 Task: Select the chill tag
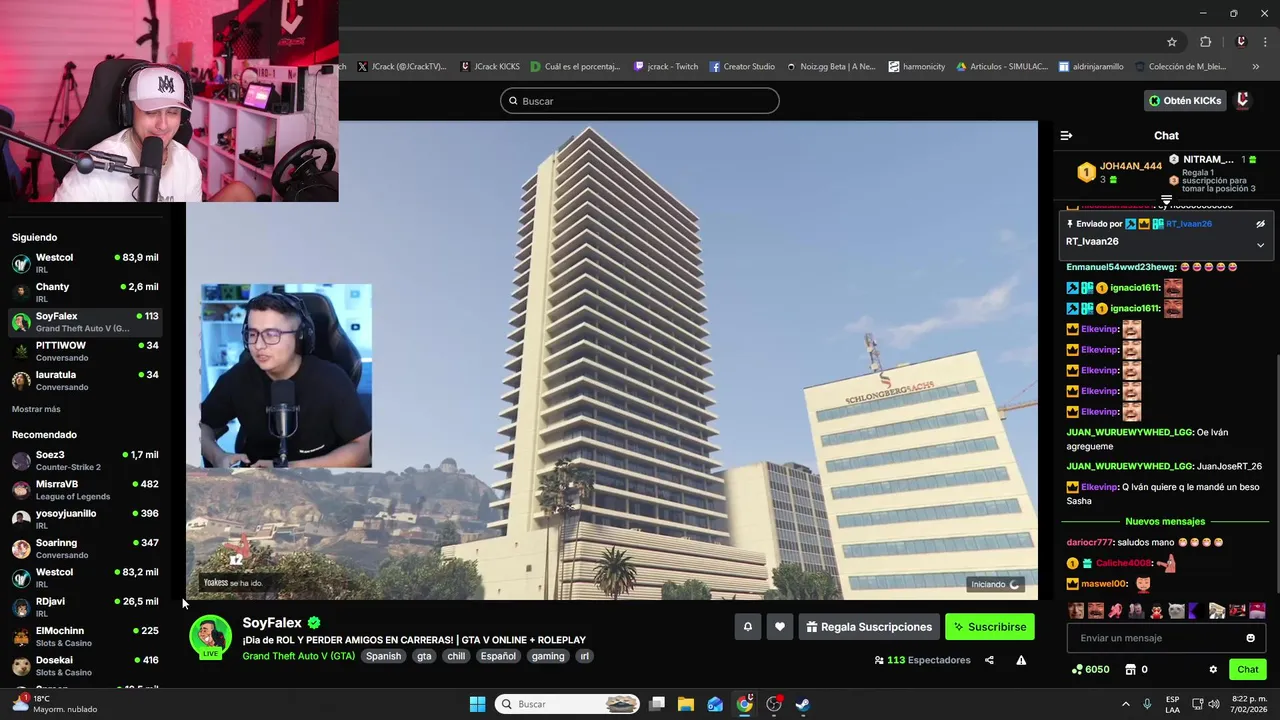[456, 656]
